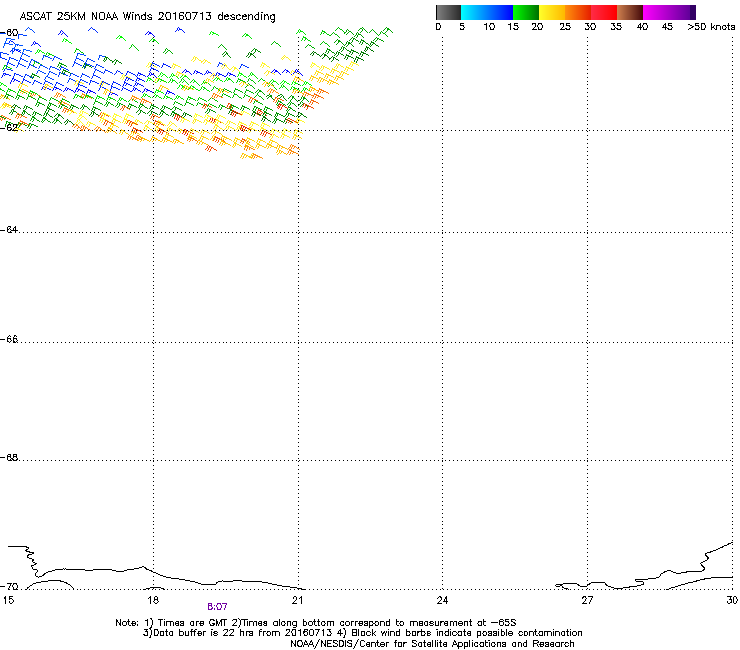Viewport: 740px width, 650px height.
Task: Click the latitude label -70
Action: pyautogui.click(x=9, y=586)
